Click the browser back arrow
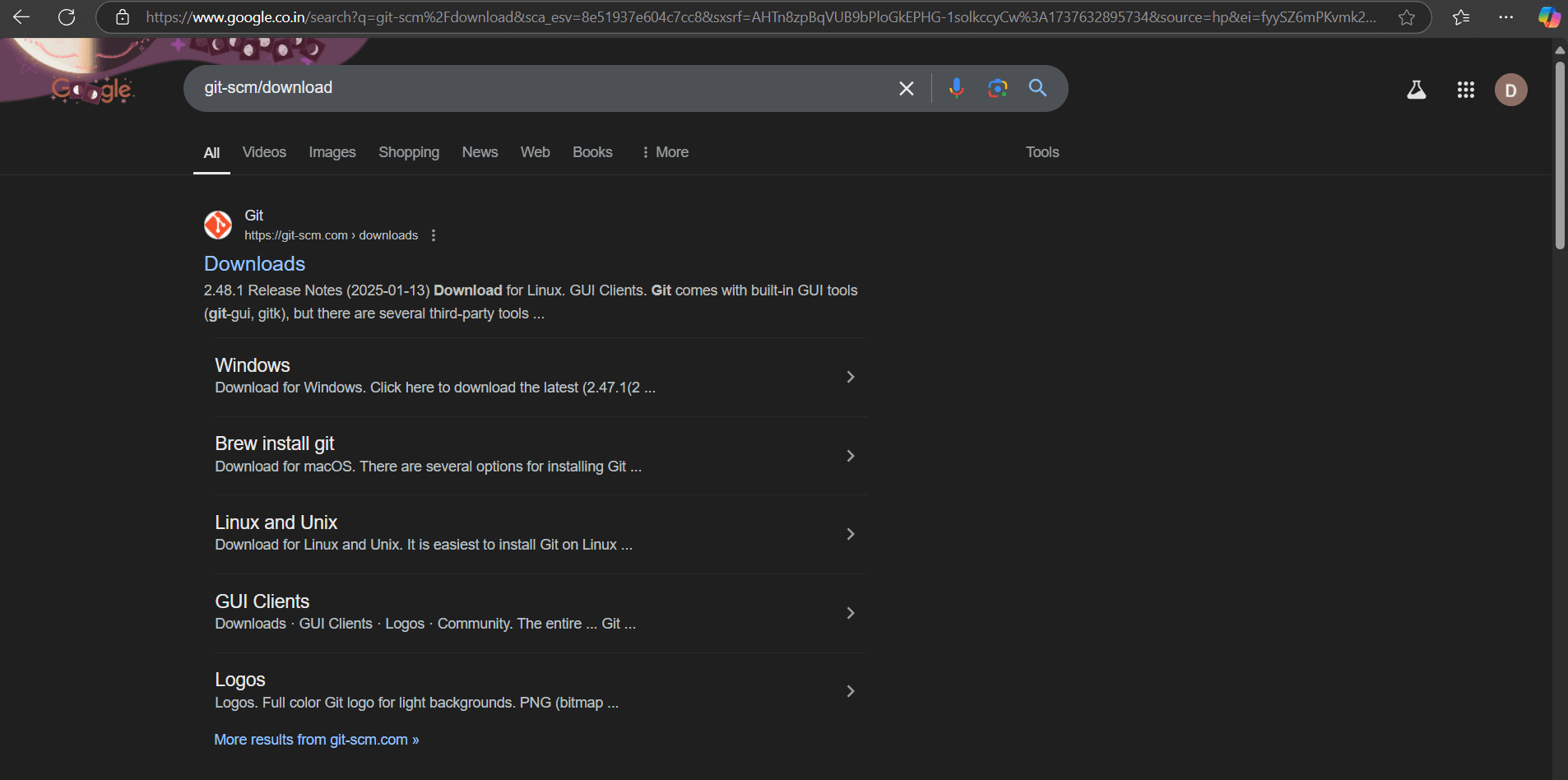1568x780 pixels. point(21,17)
